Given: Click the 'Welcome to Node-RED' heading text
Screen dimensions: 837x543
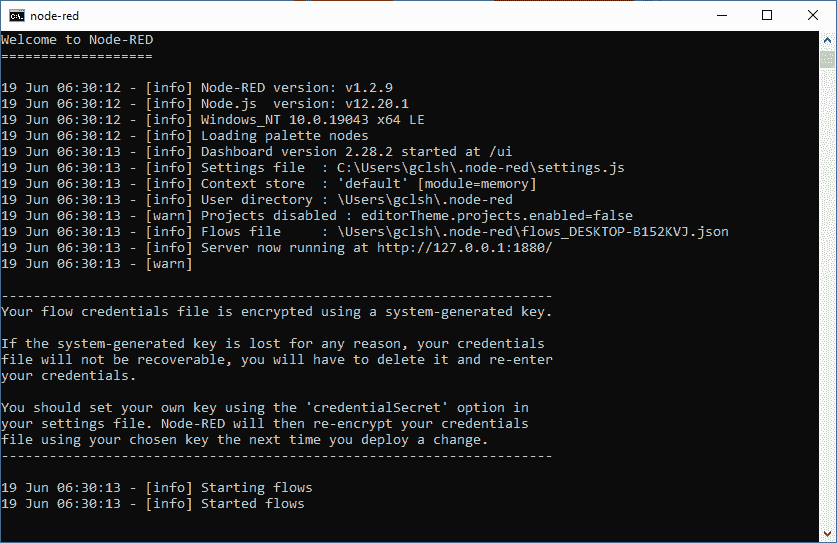Looking at the screenshot, I should pyautogui.click(x=77, y=40).
